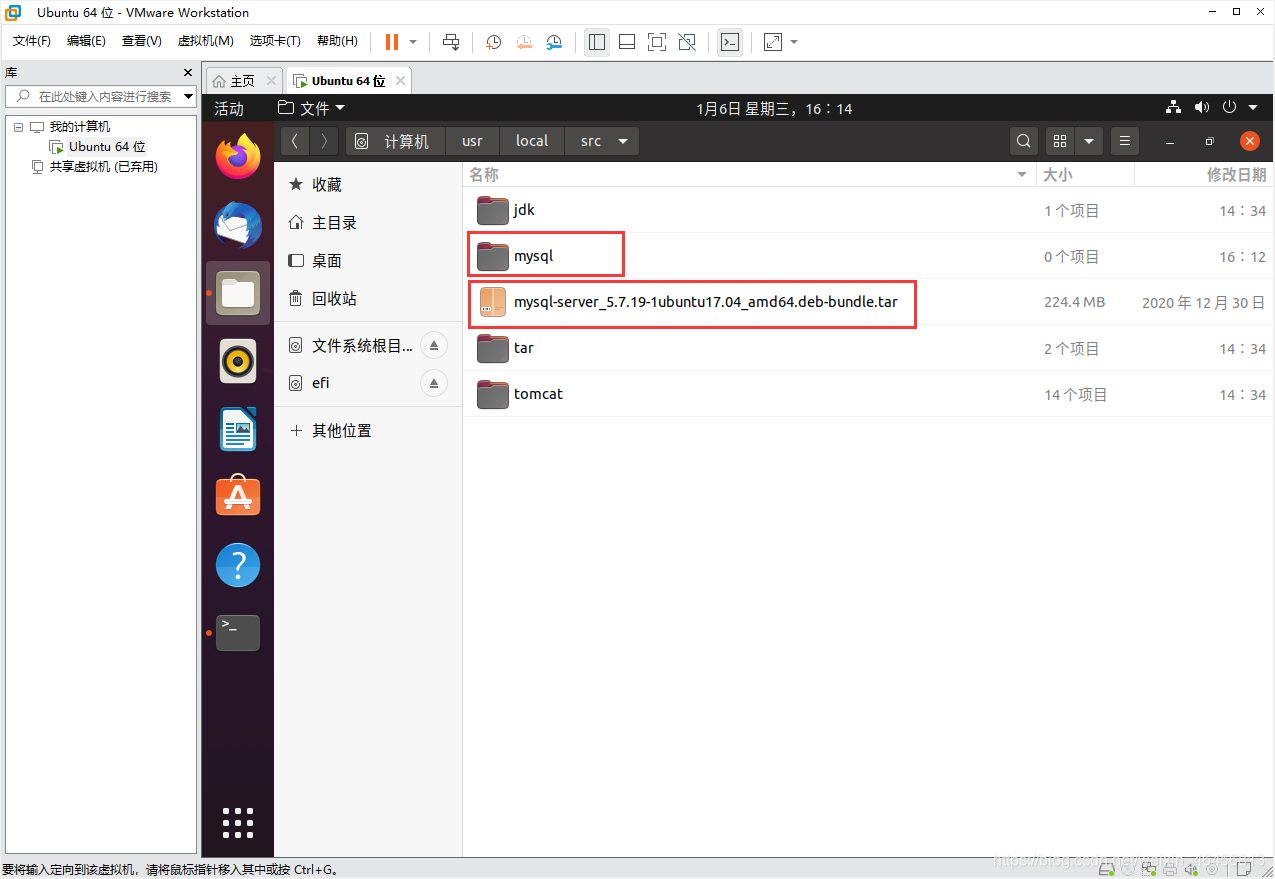Launch LibreOffice Writer from the dock
The height and width of the screenshot is (879, 1275).
[238, 429]
